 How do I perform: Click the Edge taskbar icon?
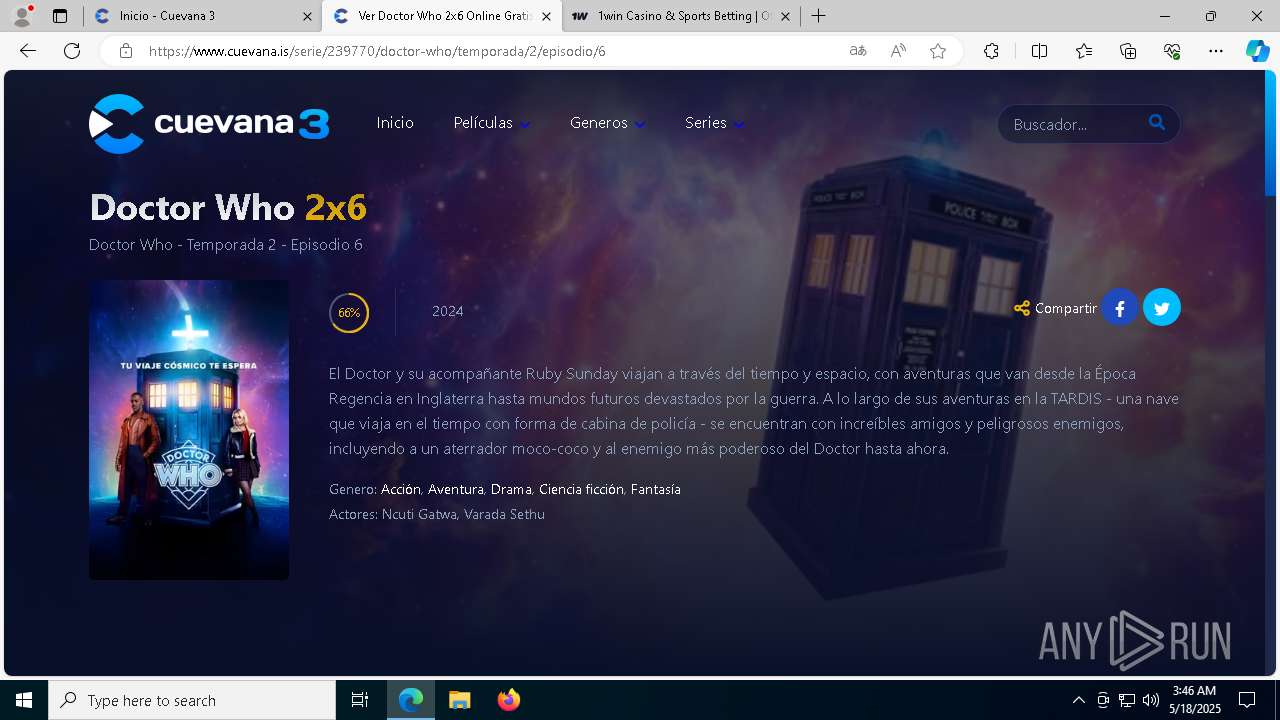(x=411, y=700)
